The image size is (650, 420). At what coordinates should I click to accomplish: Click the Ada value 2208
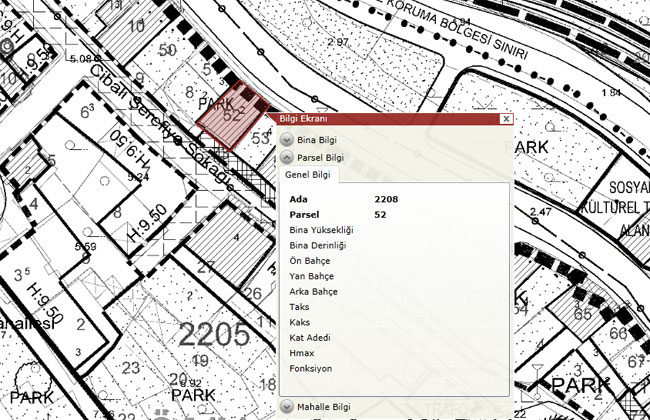(386, 200)
